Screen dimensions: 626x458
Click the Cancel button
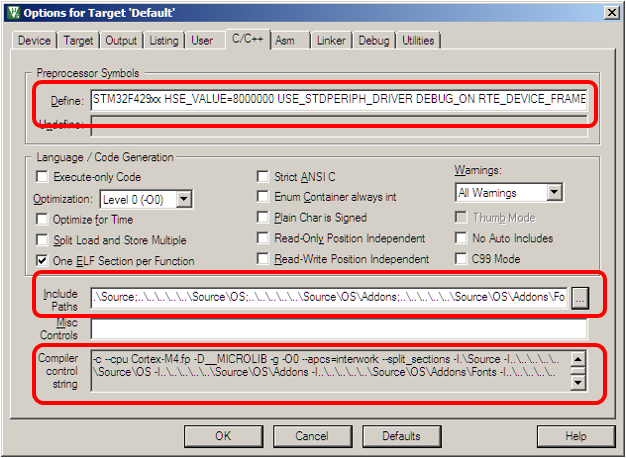tap(312, 436)
